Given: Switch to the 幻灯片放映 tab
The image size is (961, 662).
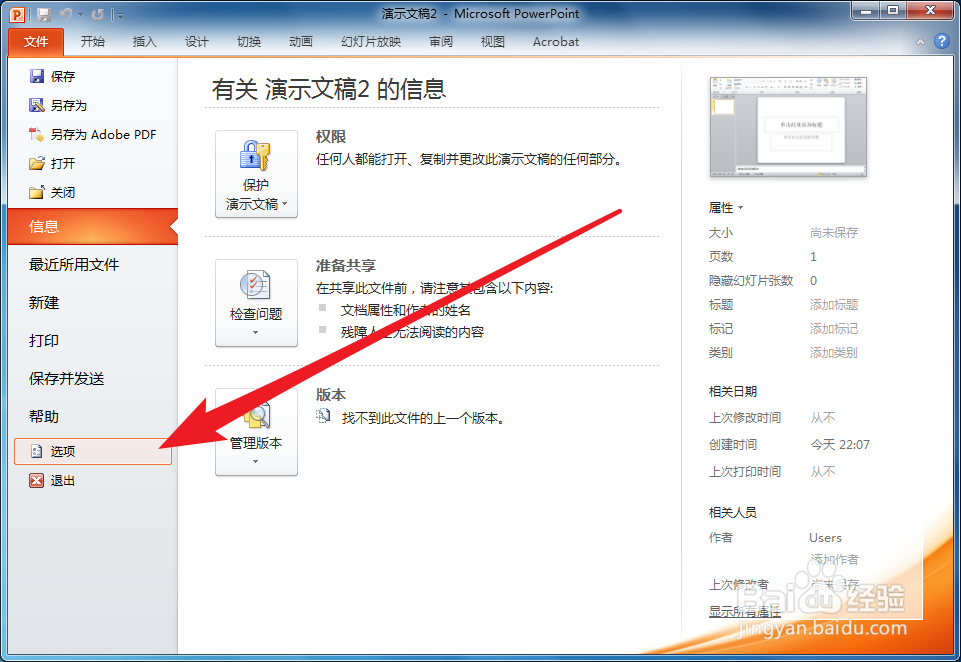Looking at the screenshot, I should click(371, 42).
